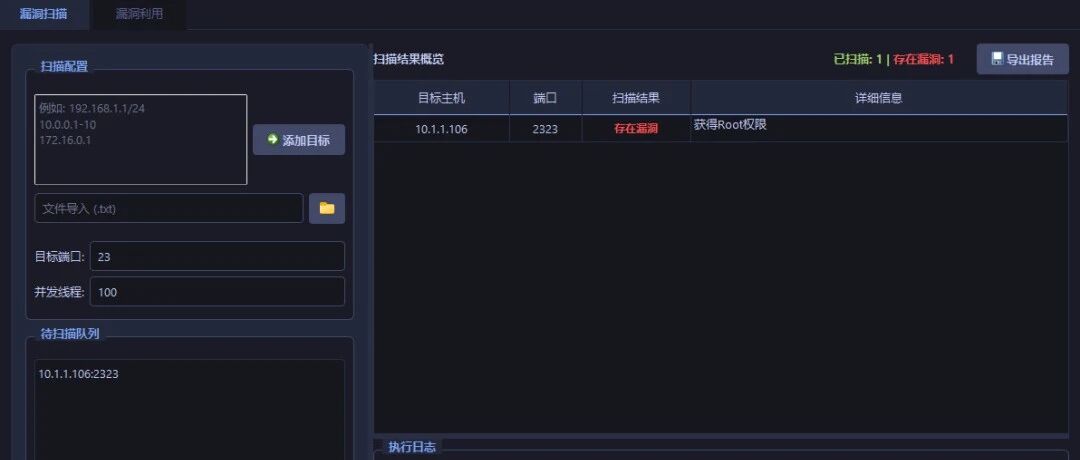This screenshot has width=1080, height=460.
Task: Click the 已扫描: 1 status text
Action: click(x=858, y=59)
